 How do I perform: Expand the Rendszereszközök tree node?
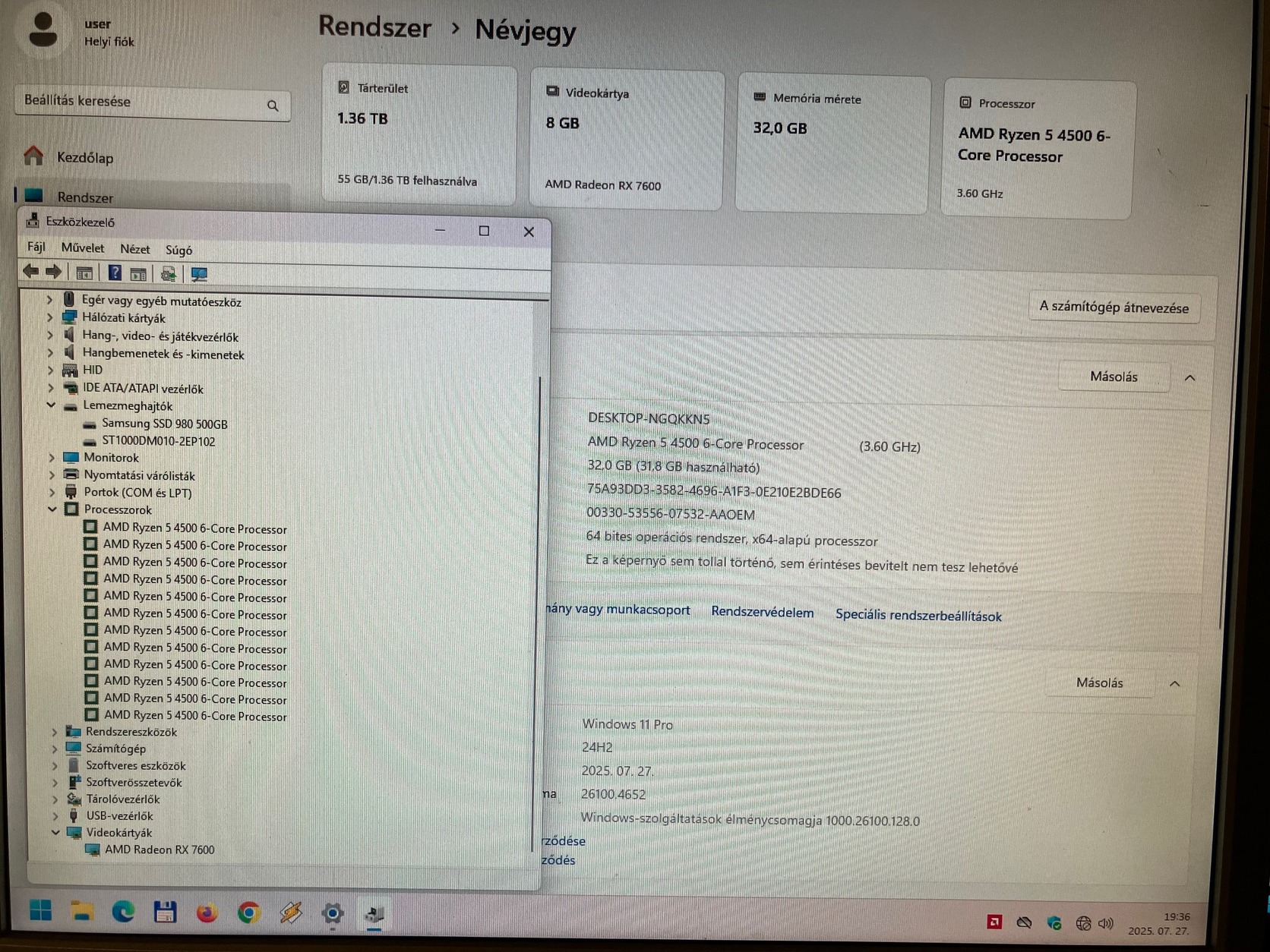coord(54,732)
